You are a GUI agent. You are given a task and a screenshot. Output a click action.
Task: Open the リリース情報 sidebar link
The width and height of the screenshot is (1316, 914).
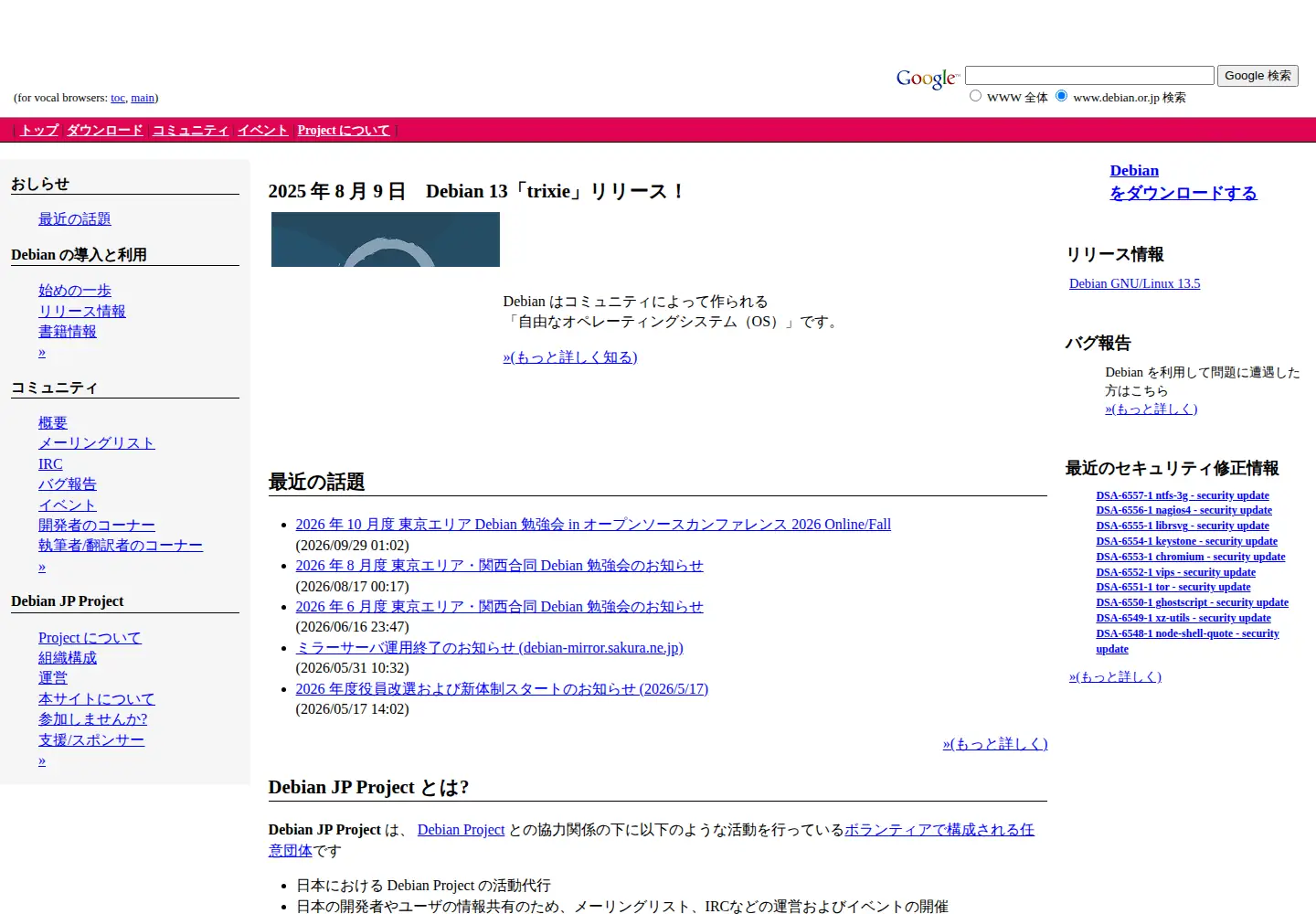(82, 312)
